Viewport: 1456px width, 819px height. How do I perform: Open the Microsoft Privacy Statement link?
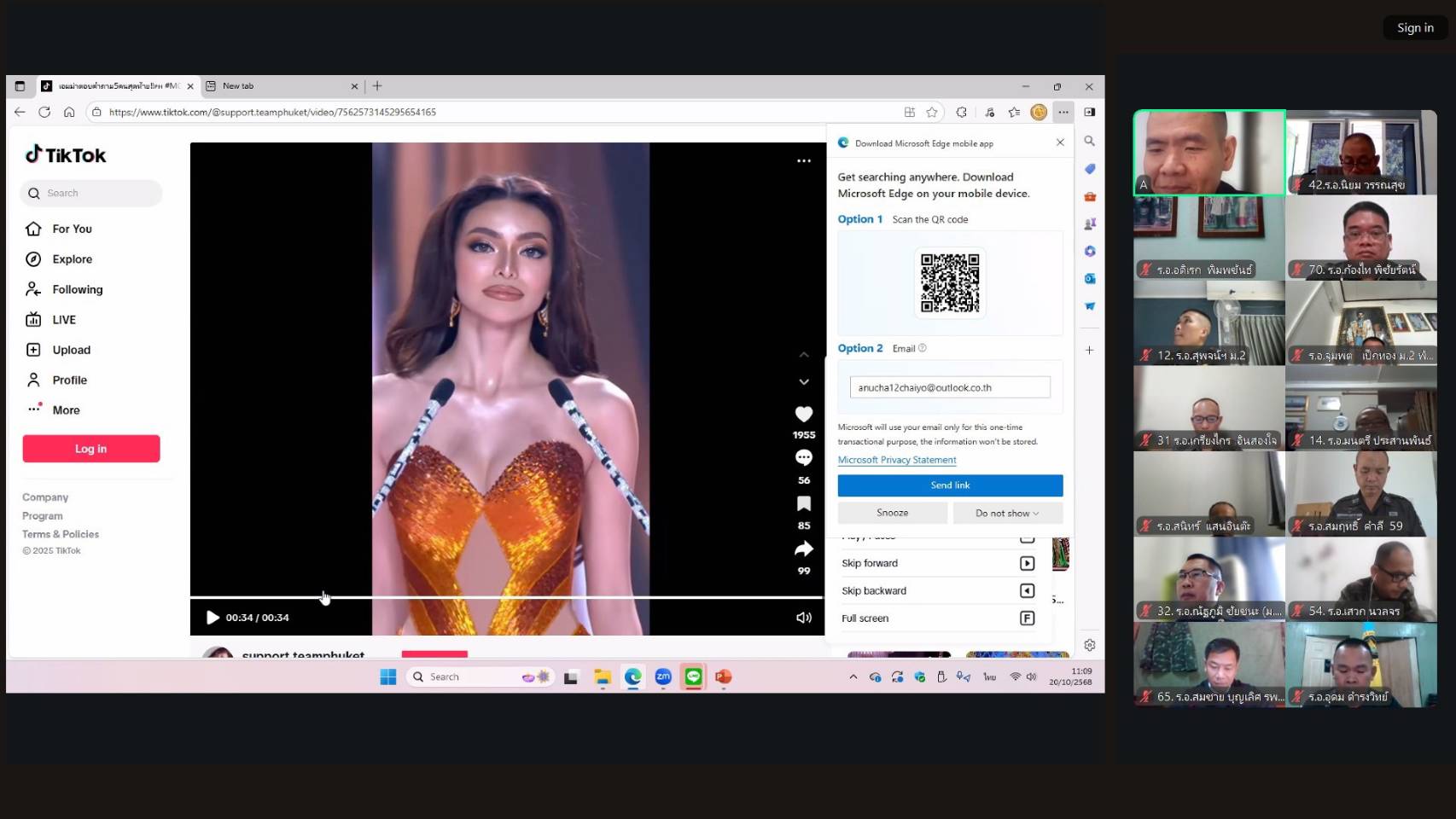(x=896, y=460)
